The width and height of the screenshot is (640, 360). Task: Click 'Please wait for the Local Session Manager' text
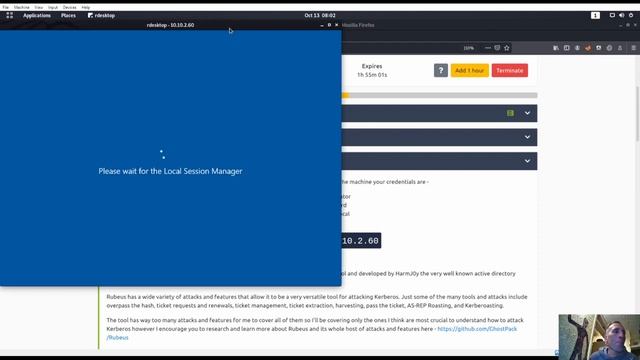coord(170,171)
